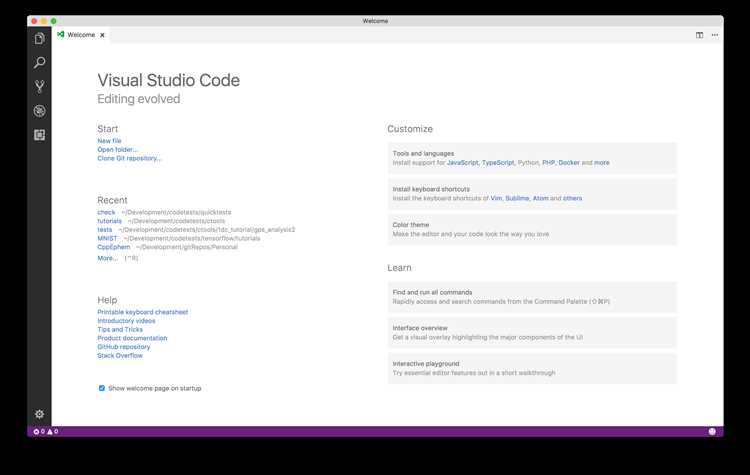This screenshot has height=475, width=750.
Task: Click the Python text in Tools card
Action: 528,163
